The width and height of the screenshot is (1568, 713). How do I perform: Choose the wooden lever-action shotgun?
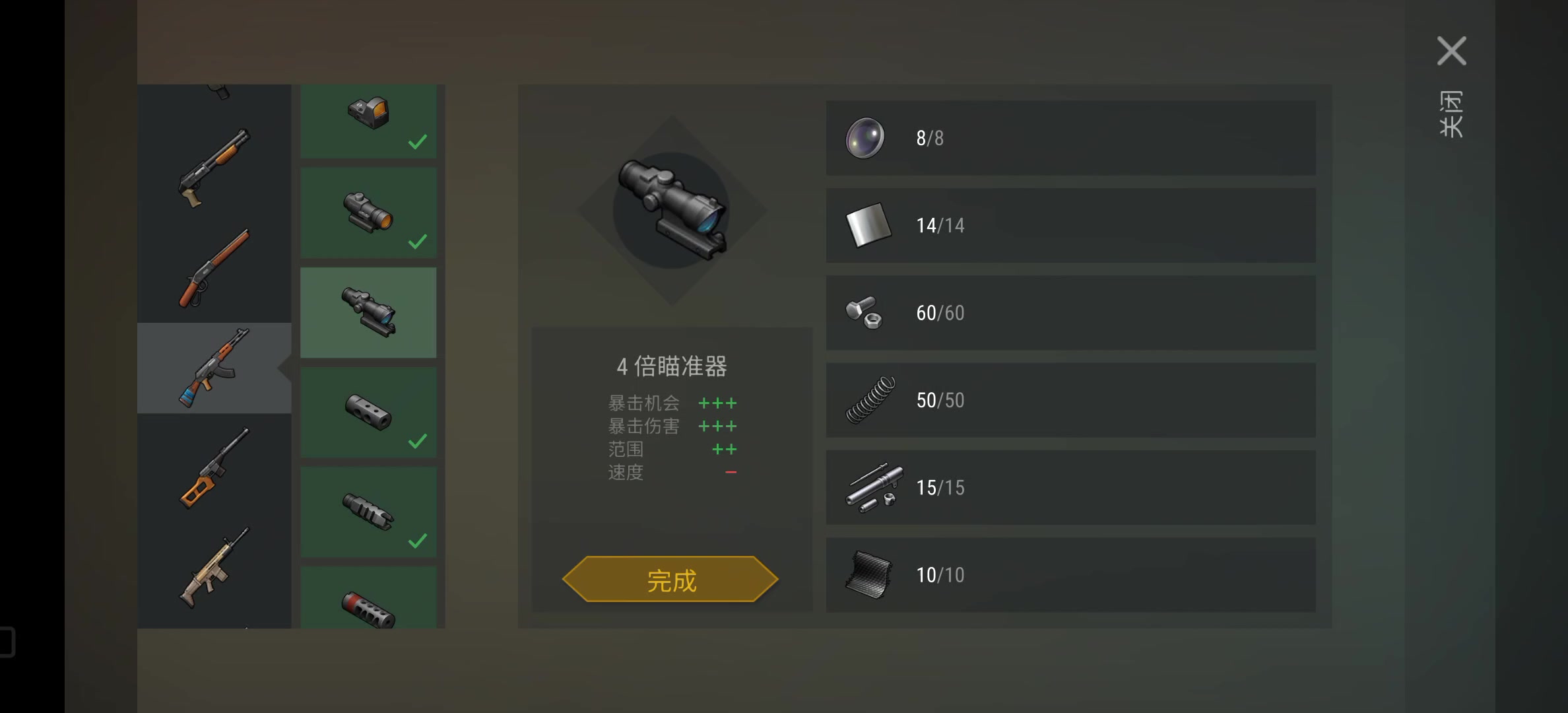point(214,268)
